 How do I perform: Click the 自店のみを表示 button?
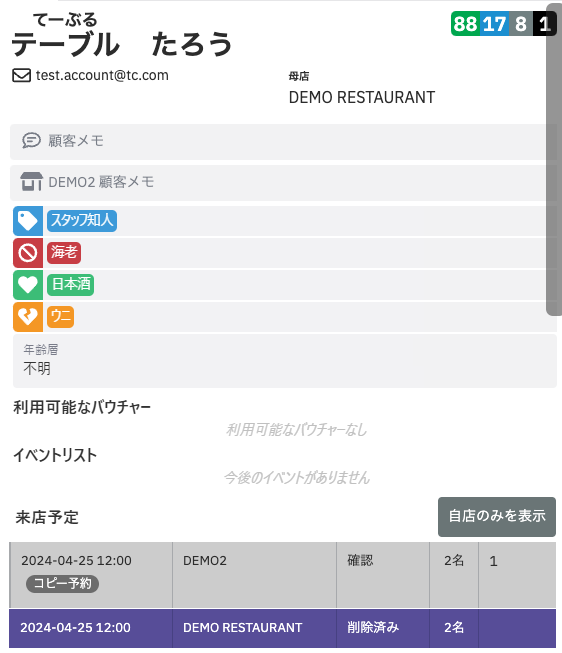click(497, 516)
